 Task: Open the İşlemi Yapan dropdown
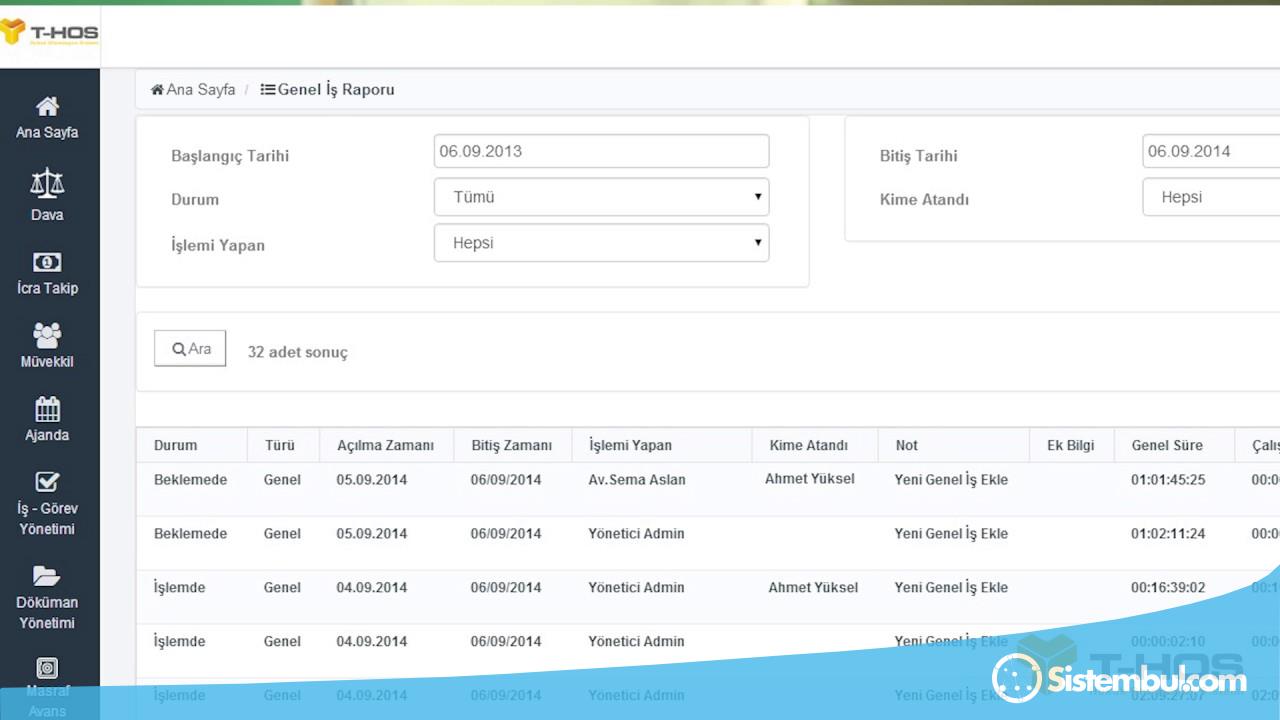[601, 243]
